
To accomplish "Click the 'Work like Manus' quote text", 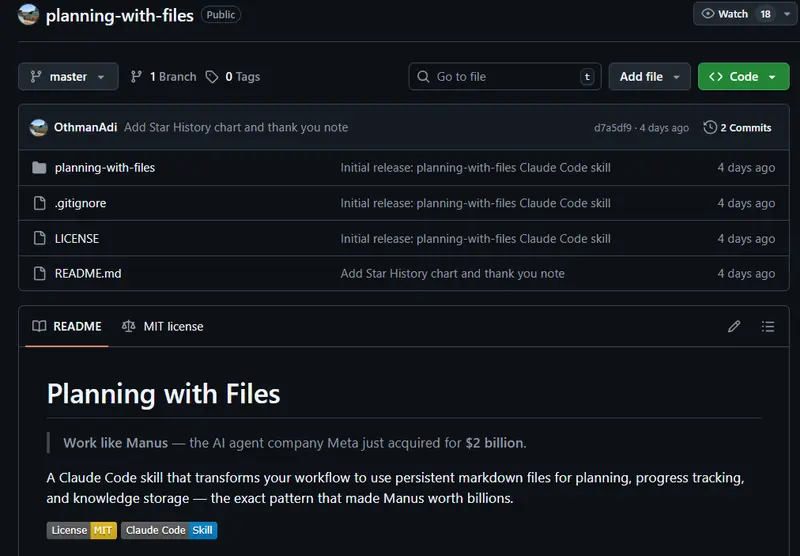I will click(115, 443).
